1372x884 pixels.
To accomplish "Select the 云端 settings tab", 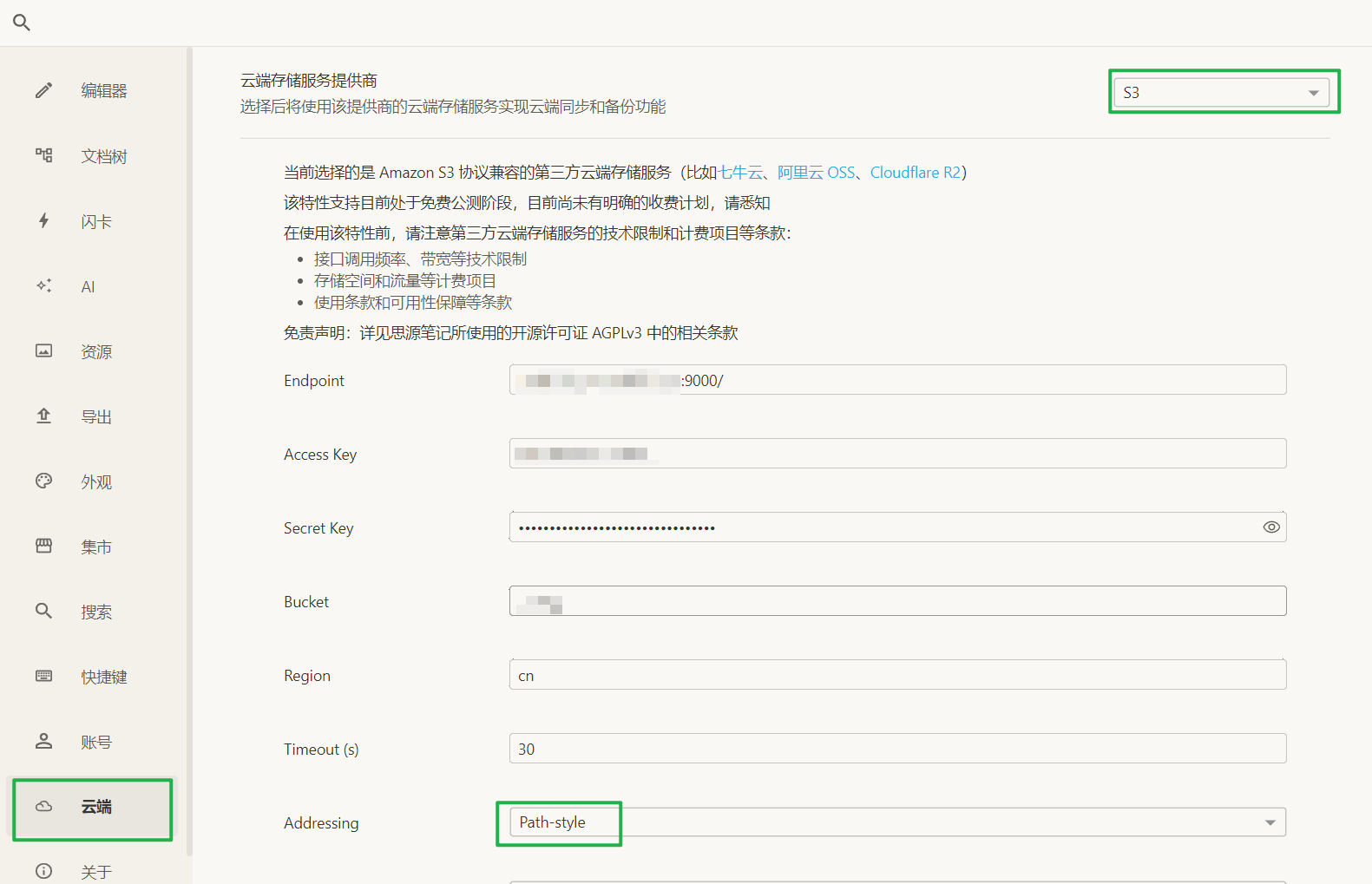I will [92, 806].
